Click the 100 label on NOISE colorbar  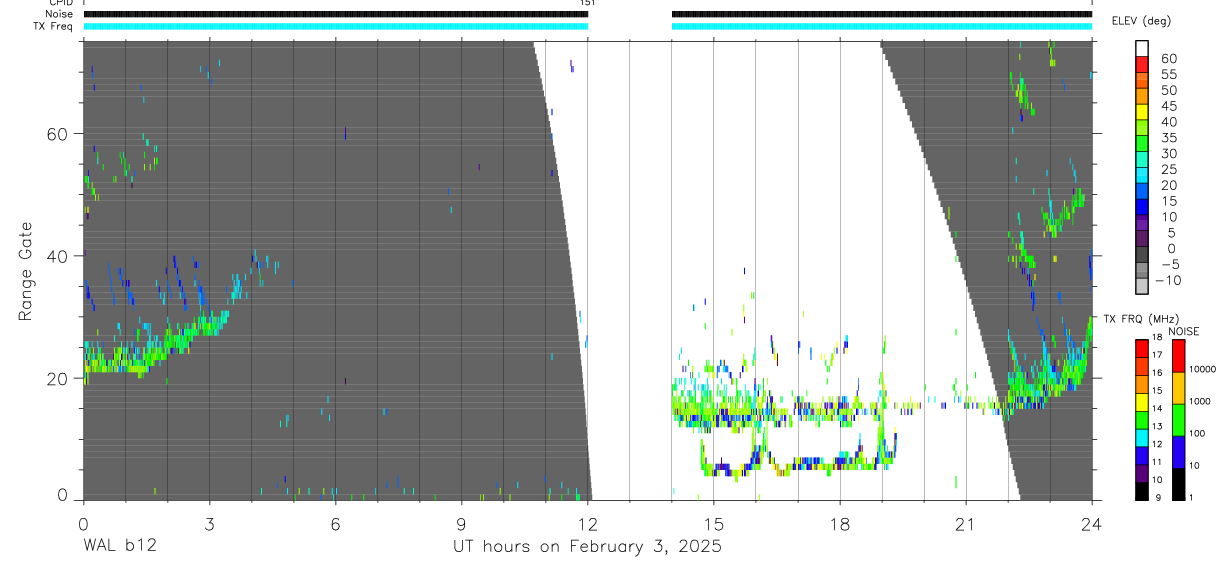(1198, 433)
